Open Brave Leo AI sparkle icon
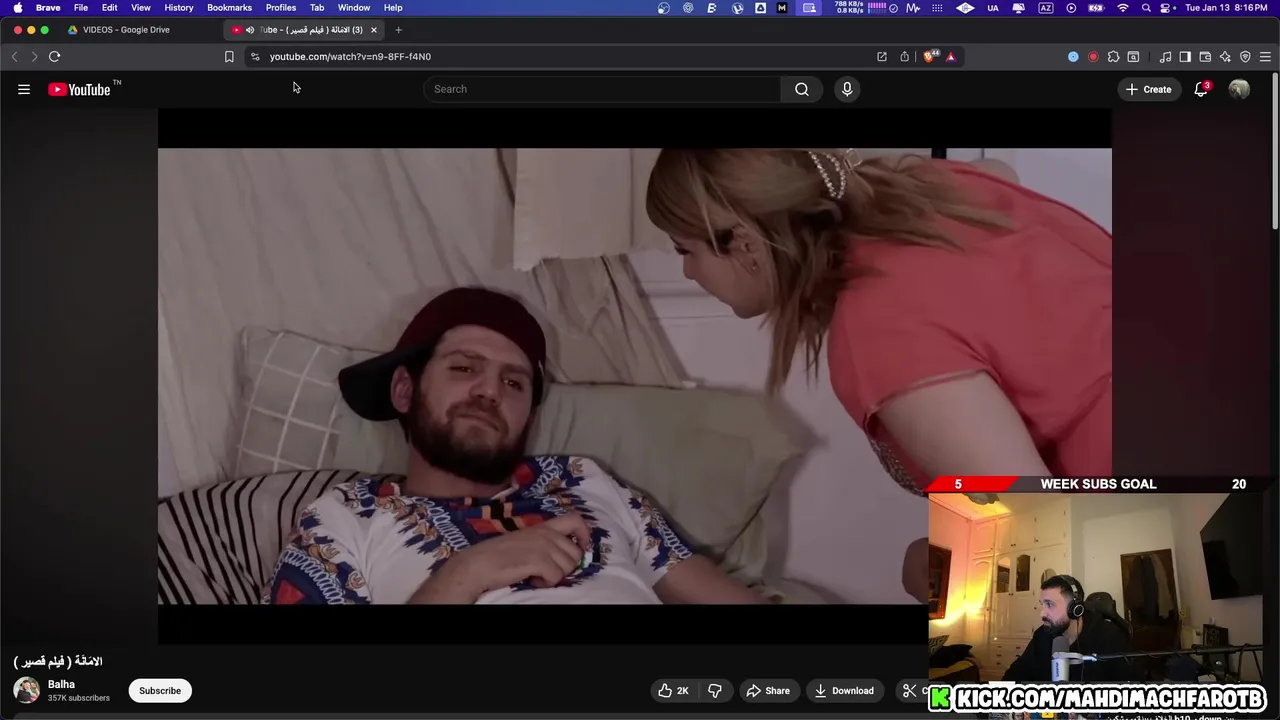Viewport: 1280px width, 720px height. coord(1225,57)
